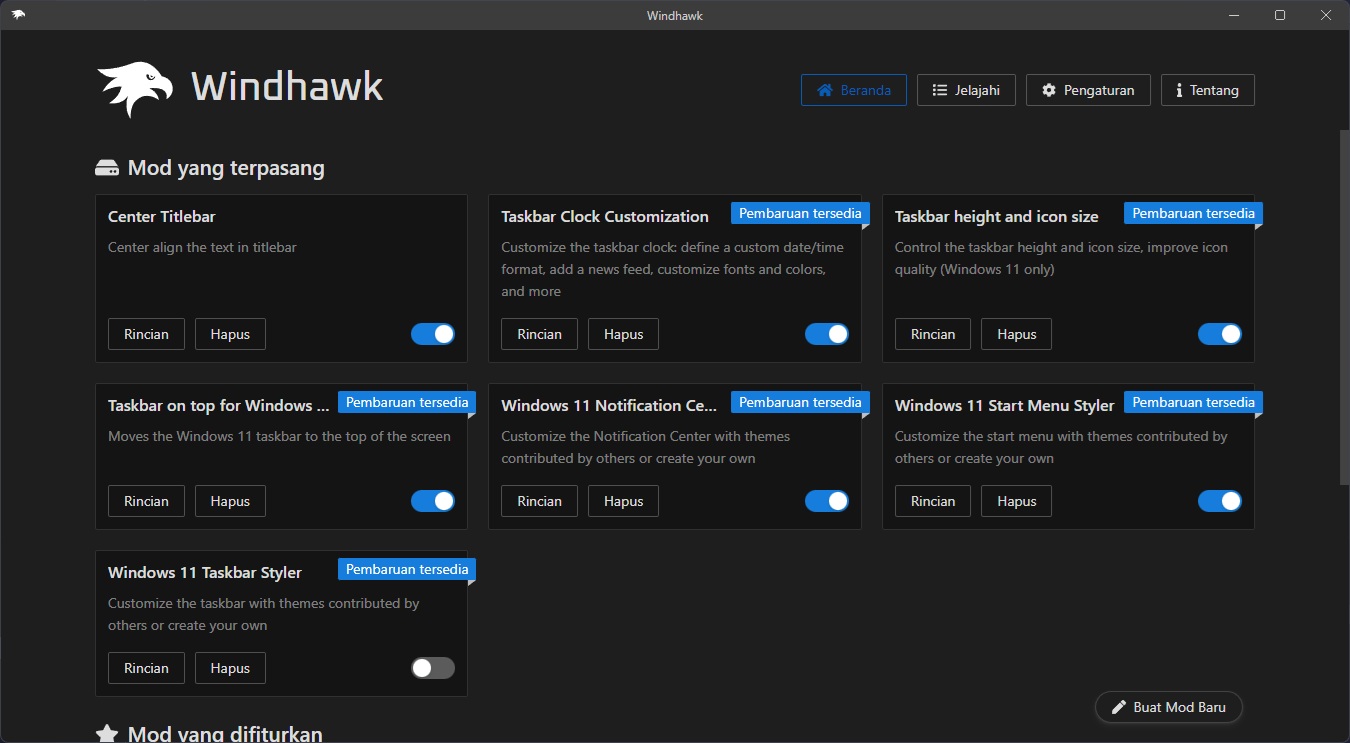The width and height of the screenshot is (1350, 743).
Task: Click the drive icon beside Mod yang terpasang
Action: tap(107, 168)
